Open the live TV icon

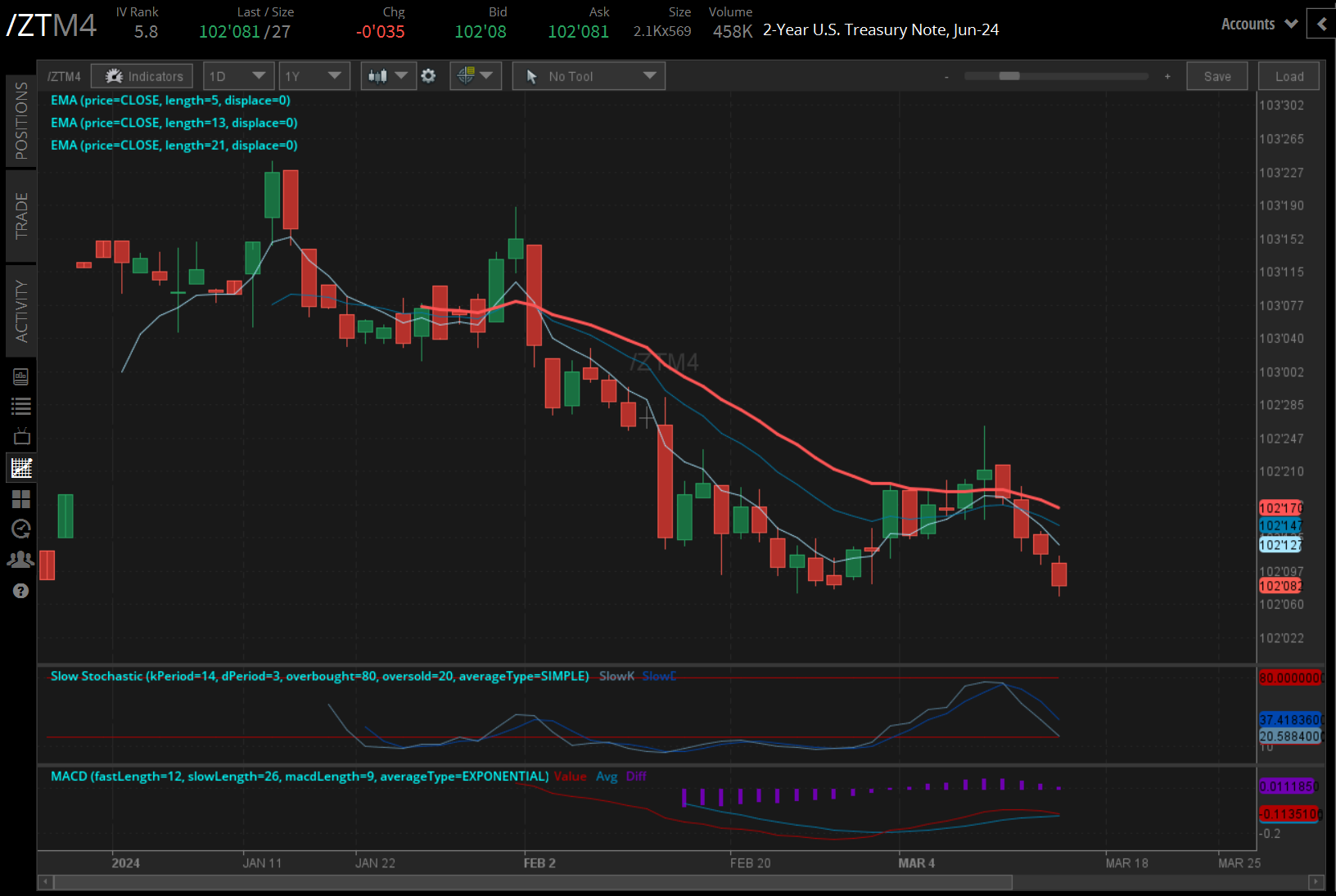(x=21, y=436)
